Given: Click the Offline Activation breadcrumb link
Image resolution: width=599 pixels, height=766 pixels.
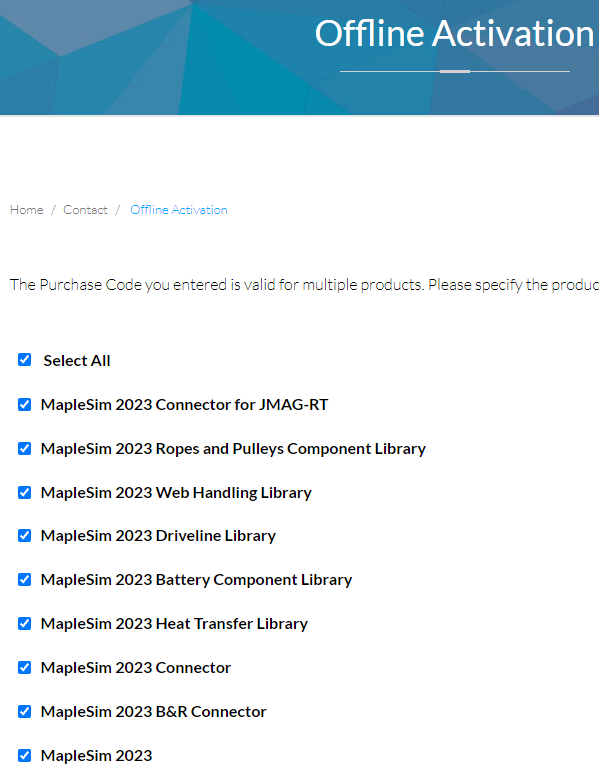Looking at the screenshot, I should 179,210.
